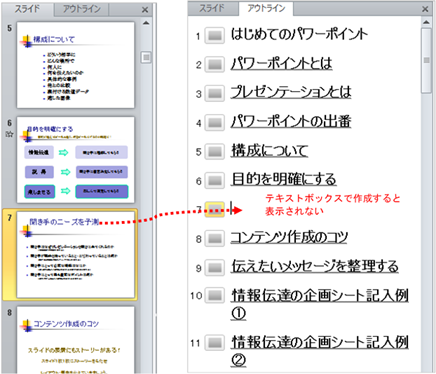Viewport: 436px width, 374px height.
Task: Click outline title 情報伝達の企画シート記入例②
Action: coord(320,351)
